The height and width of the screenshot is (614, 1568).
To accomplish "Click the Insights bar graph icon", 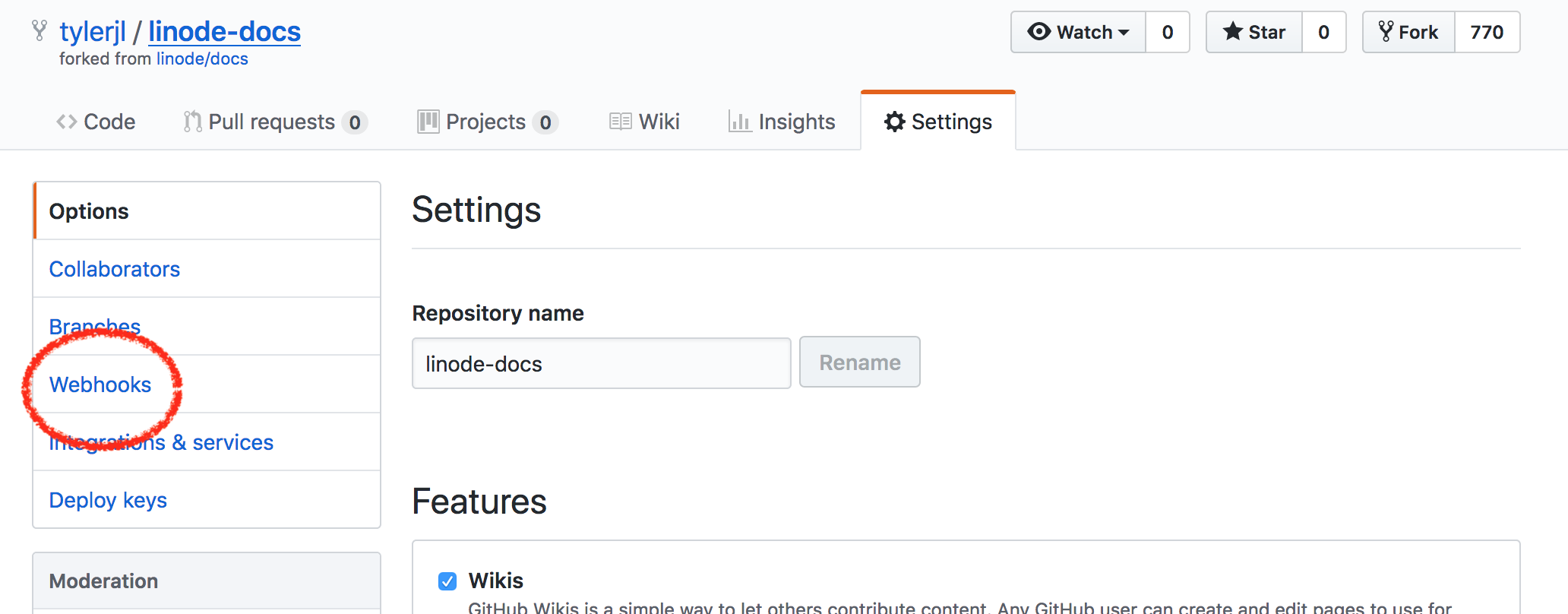I will pos(739,122).
